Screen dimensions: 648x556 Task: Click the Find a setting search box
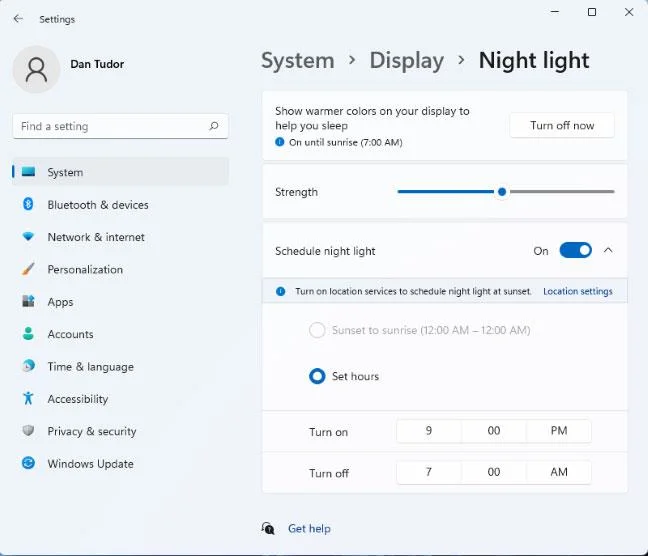(120, 126)
